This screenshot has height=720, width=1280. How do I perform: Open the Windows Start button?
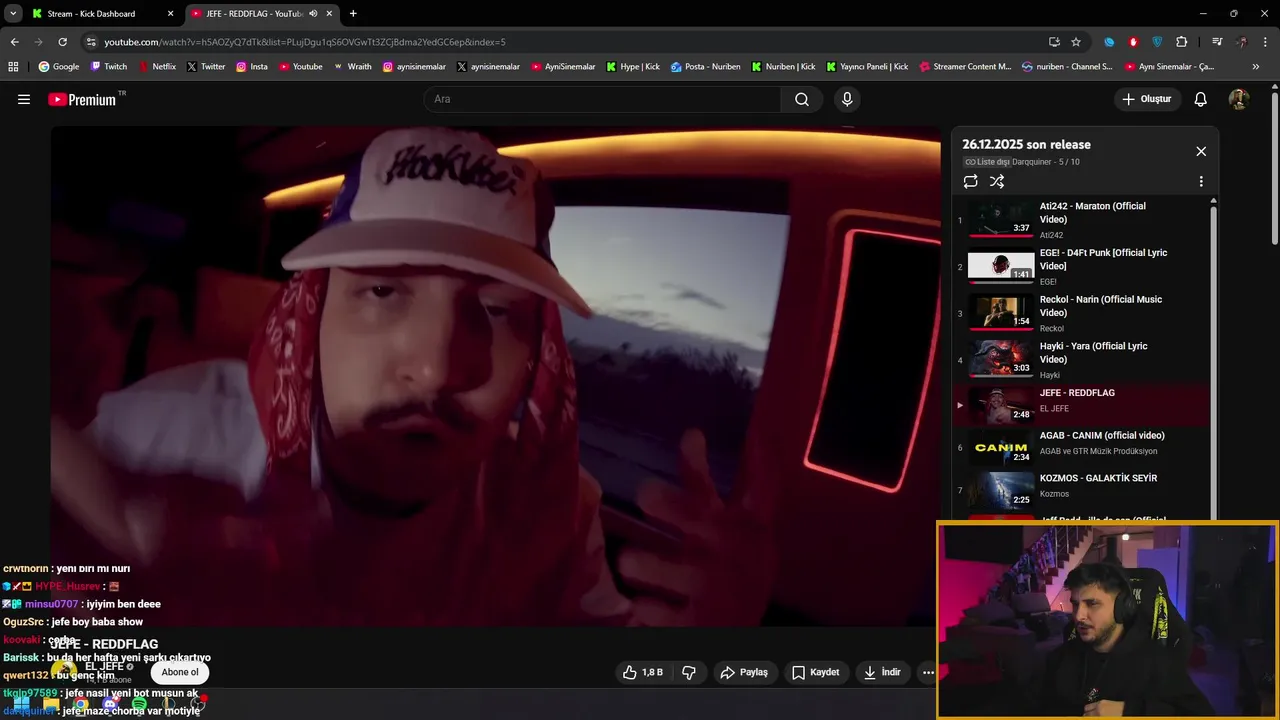(x=21, y=705)
